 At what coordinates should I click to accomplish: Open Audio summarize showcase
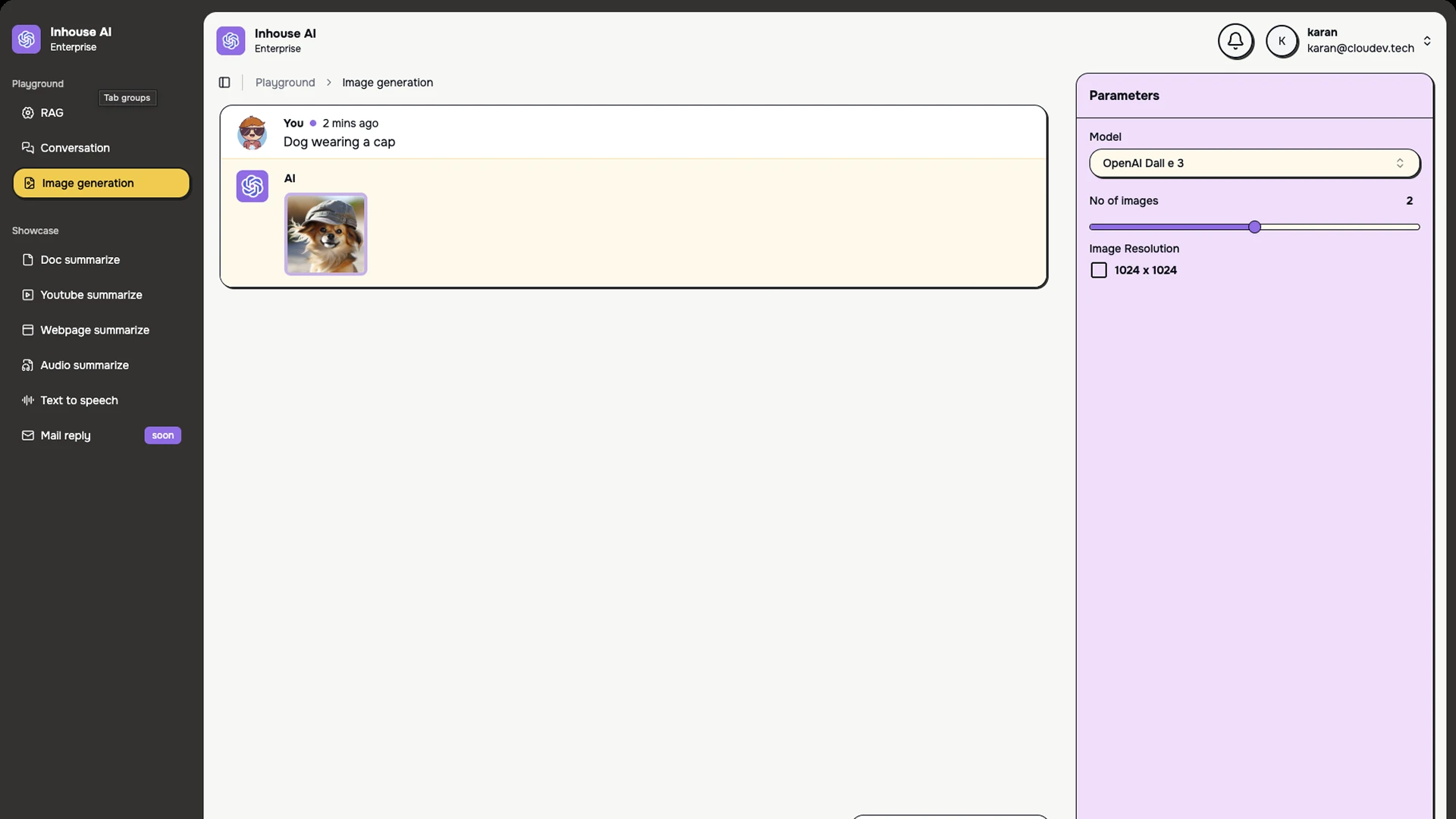tap(101, 366)
